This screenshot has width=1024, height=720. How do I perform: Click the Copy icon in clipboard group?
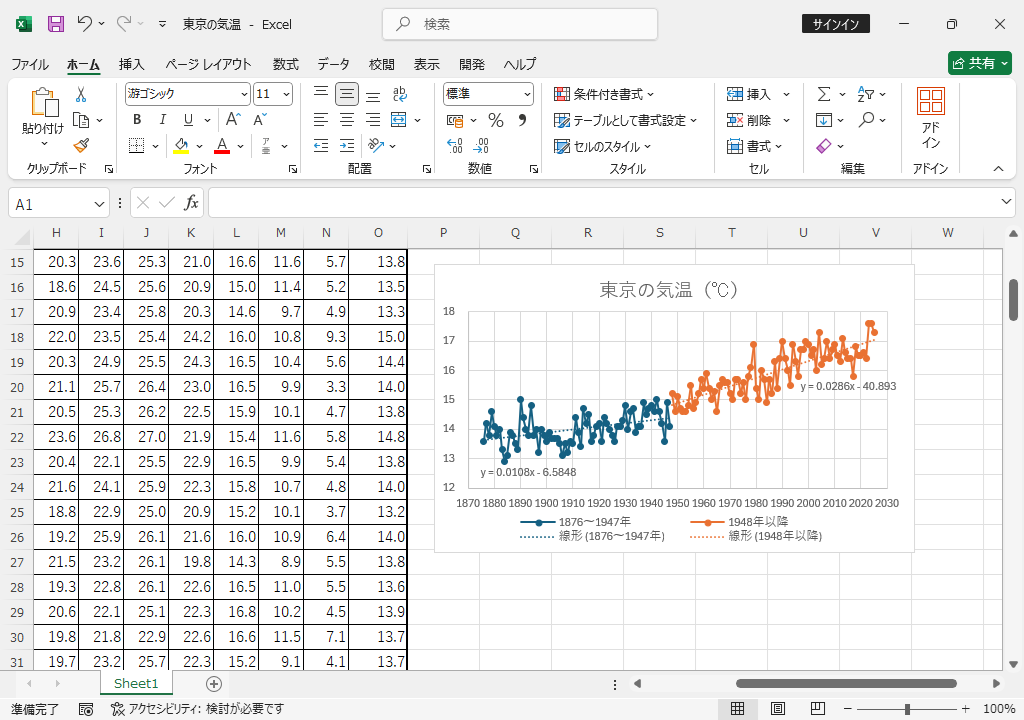[x=81, y=120]
